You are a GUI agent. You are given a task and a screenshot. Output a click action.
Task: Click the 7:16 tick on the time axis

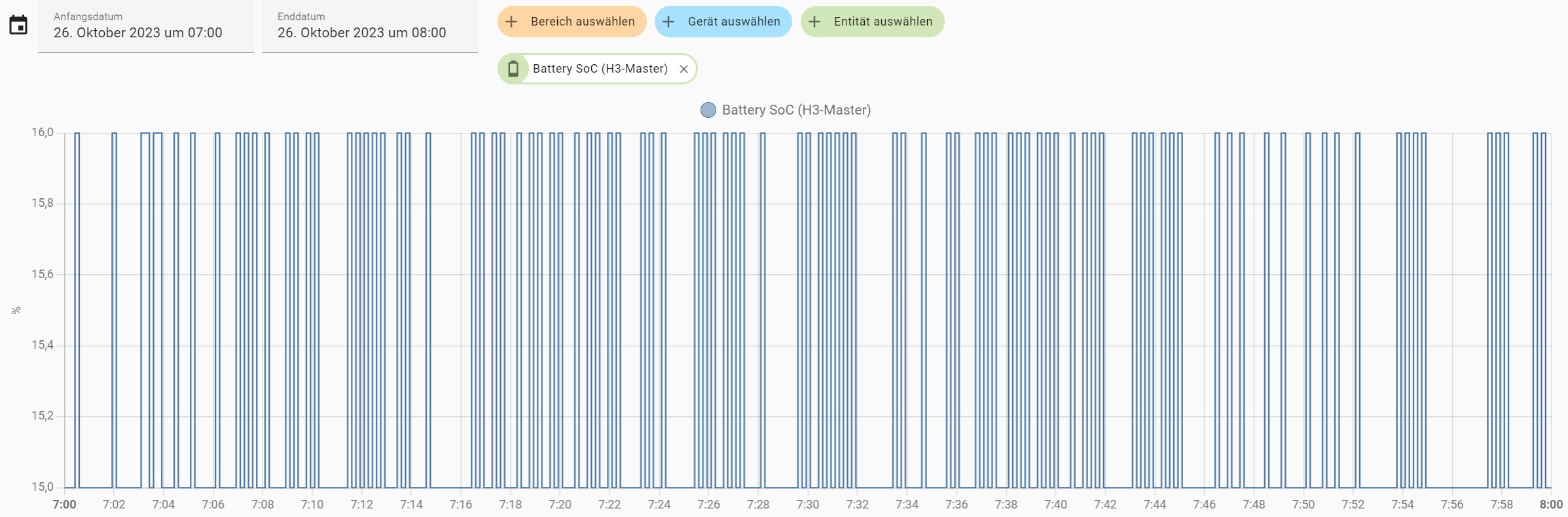[461, 505]
